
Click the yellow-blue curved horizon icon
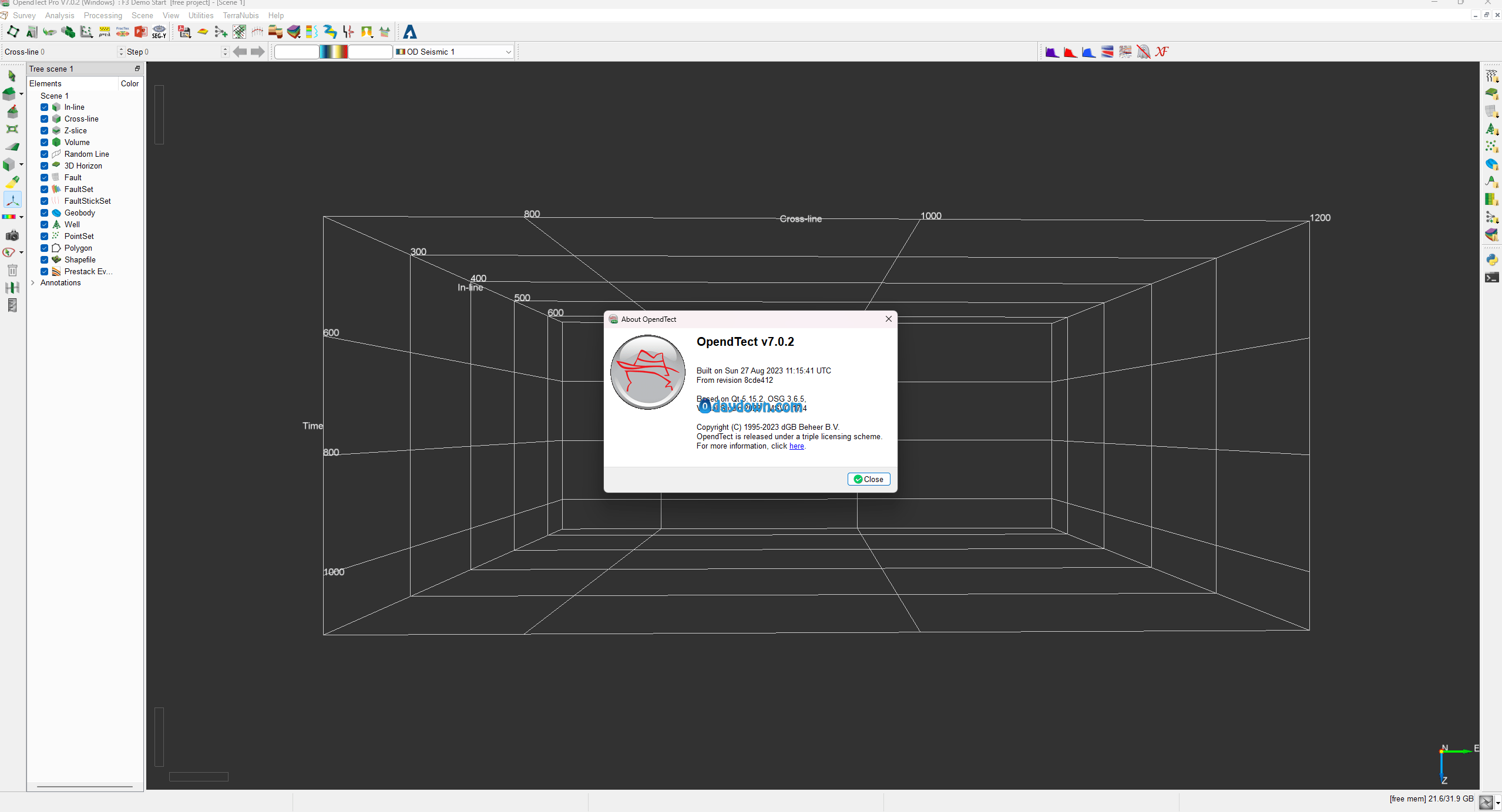coord(330,32)
